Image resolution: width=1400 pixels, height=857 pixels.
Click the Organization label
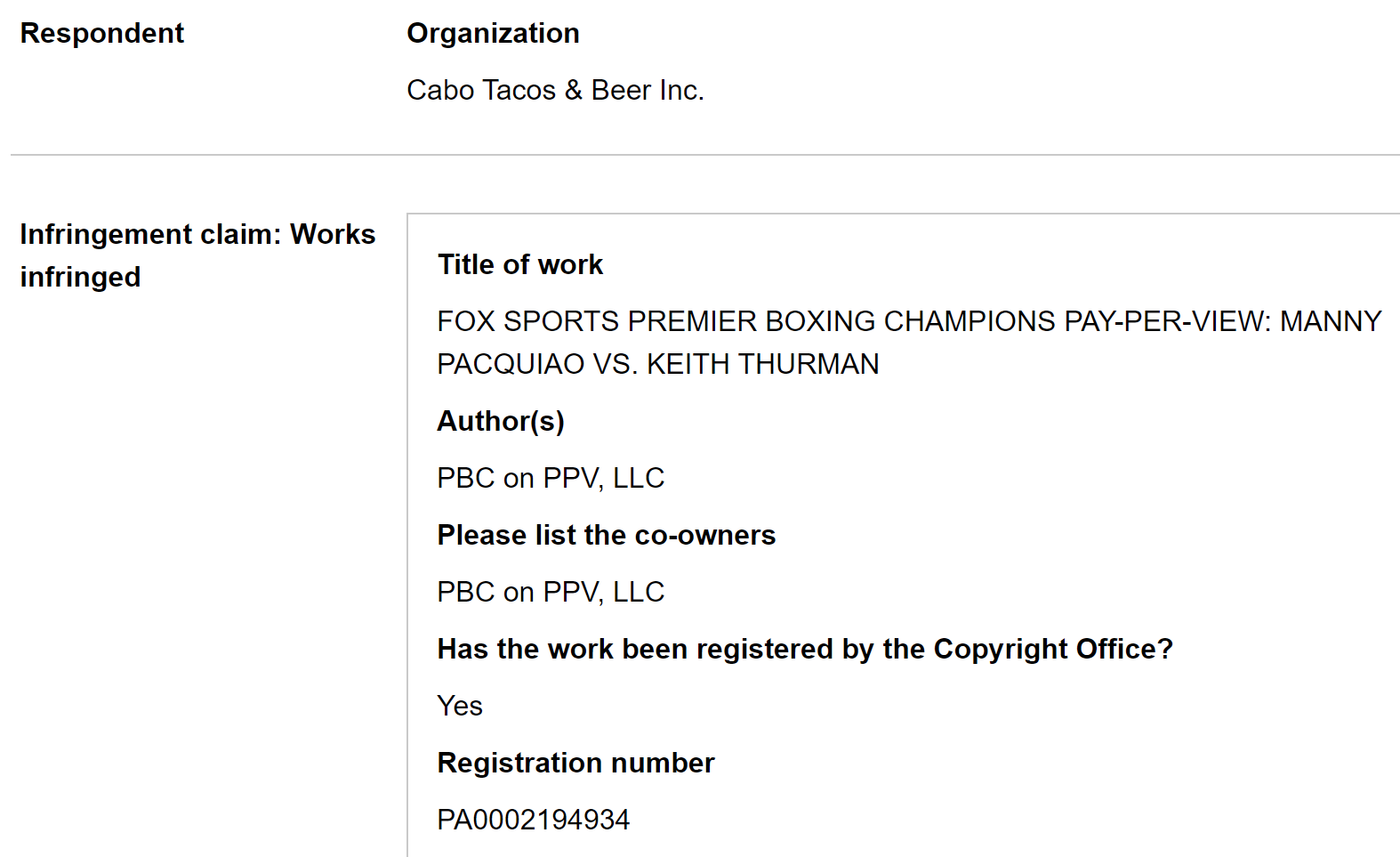click(493, 33)
